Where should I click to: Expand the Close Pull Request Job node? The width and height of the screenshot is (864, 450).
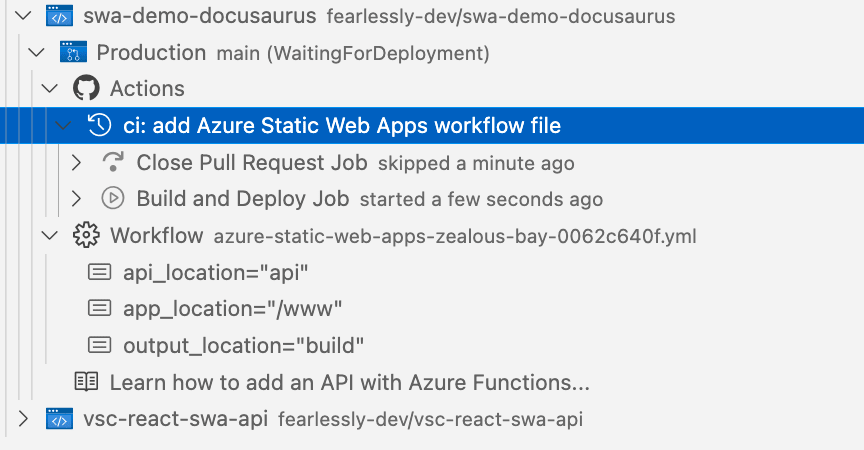pos(77,162)
